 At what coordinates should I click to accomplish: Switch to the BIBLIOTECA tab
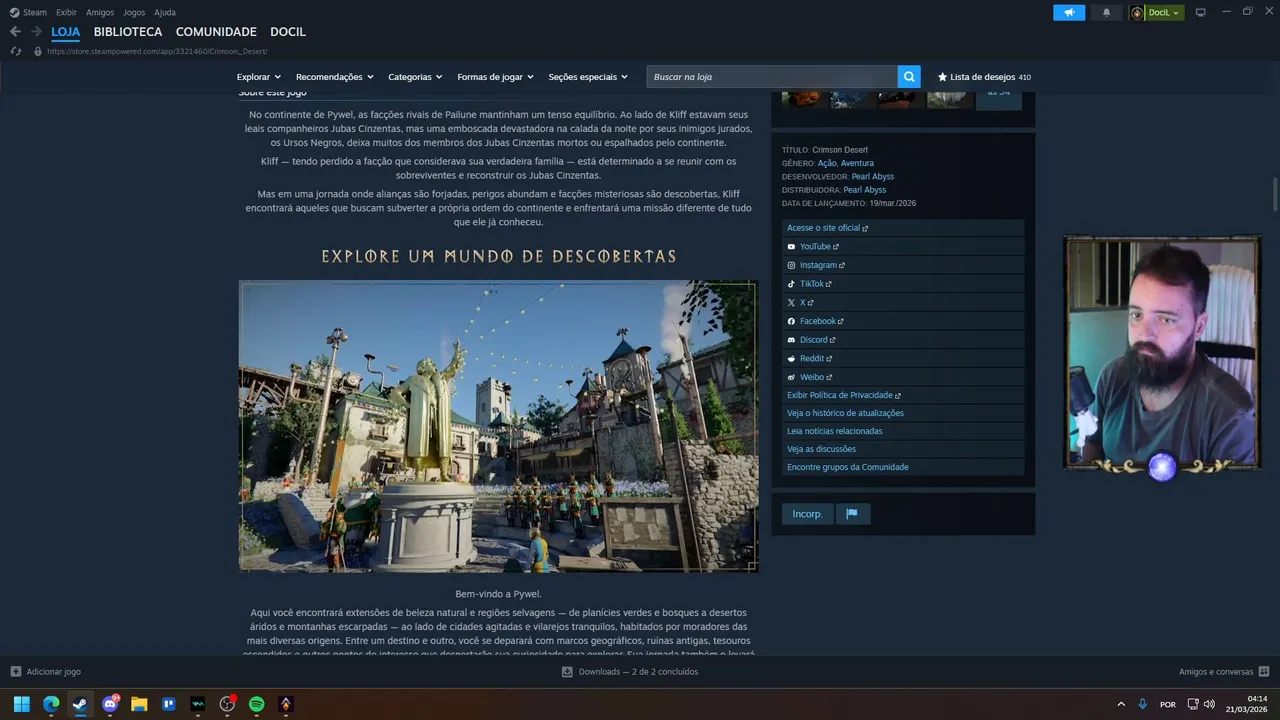(128, 32)
